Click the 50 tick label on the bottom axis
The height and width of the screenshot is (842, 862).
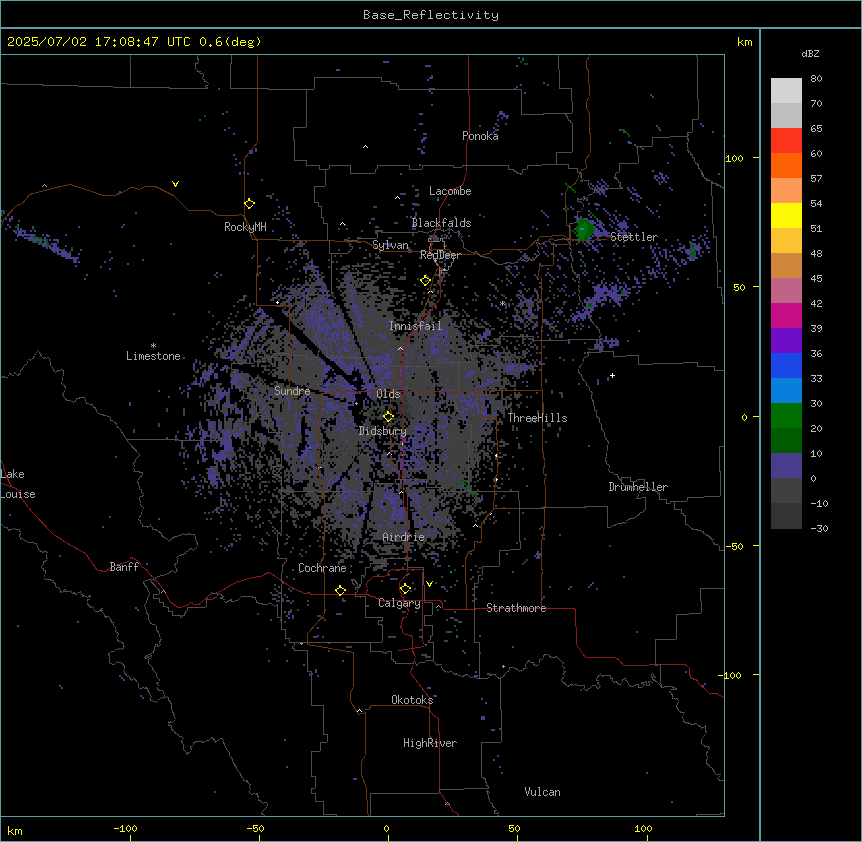514,828
